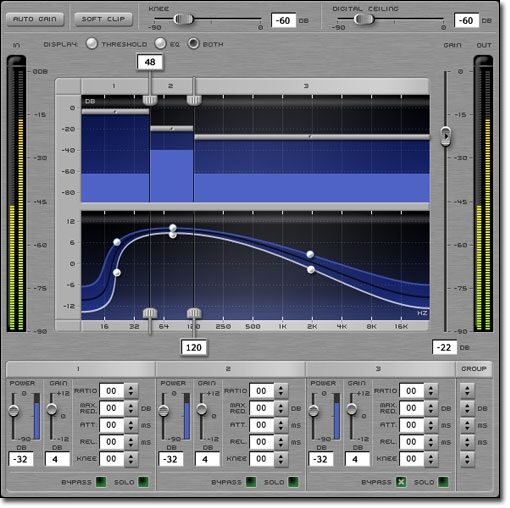Click Group Ratio stepper arrows
Screen dimensions: 510x508
point(467,391)
